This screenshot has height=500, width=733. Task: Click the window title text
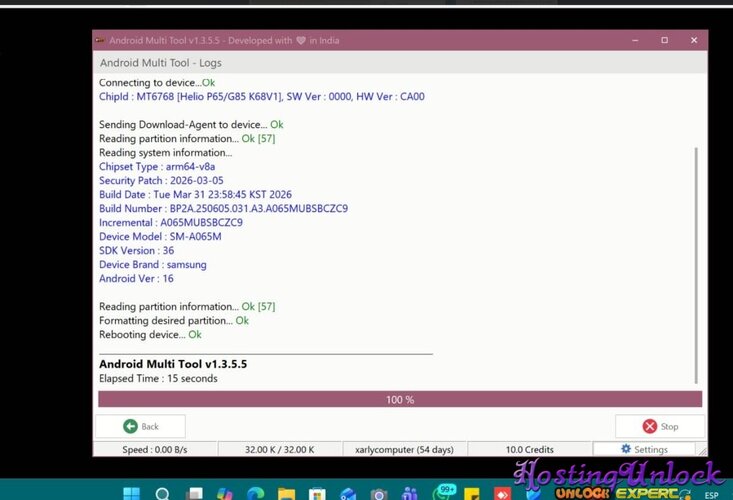pyautogui.click(x=224, y=41)
